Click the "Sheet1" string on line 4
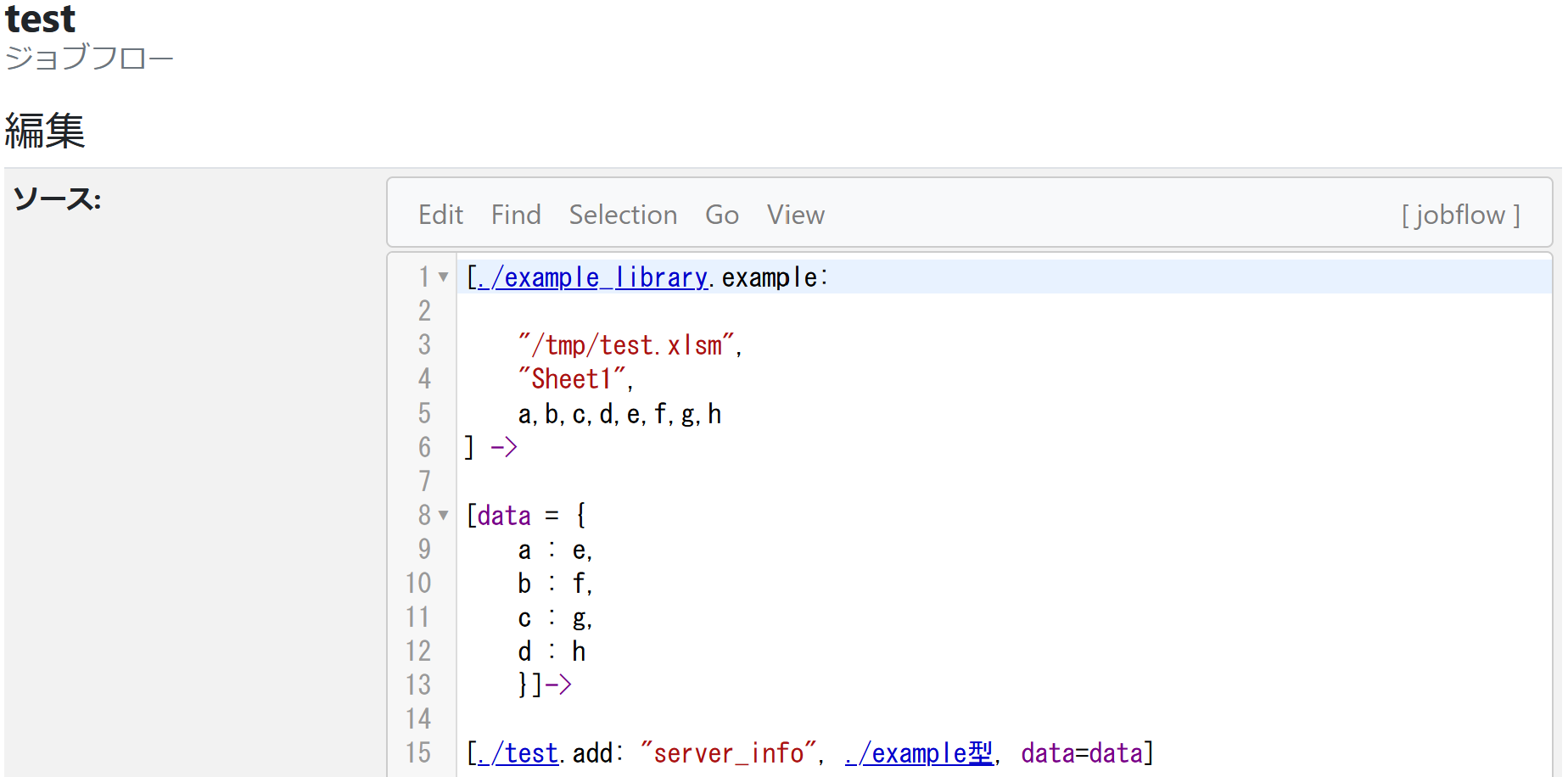1568x777 pixels. tap(572, 379)
